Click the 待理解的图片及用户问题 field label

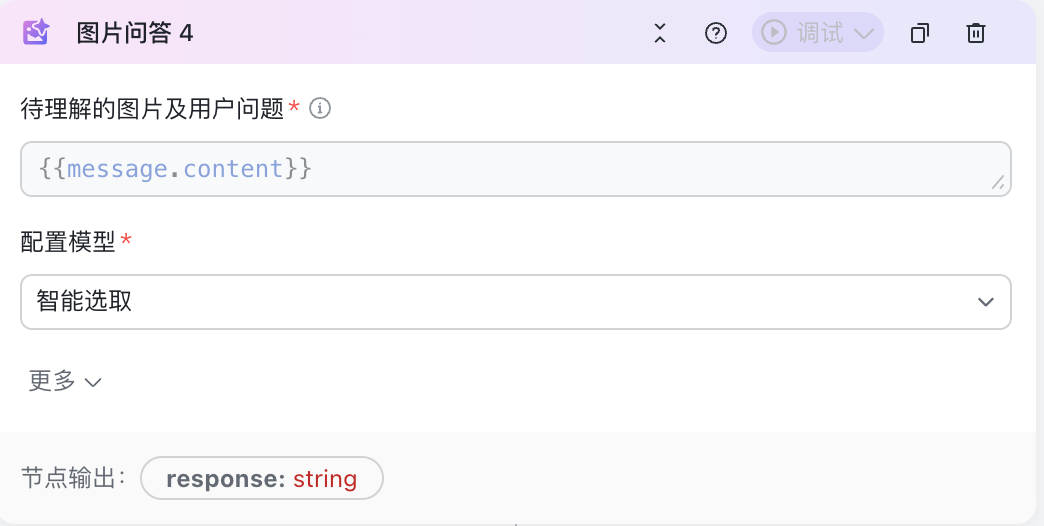[x=152, y=109]
